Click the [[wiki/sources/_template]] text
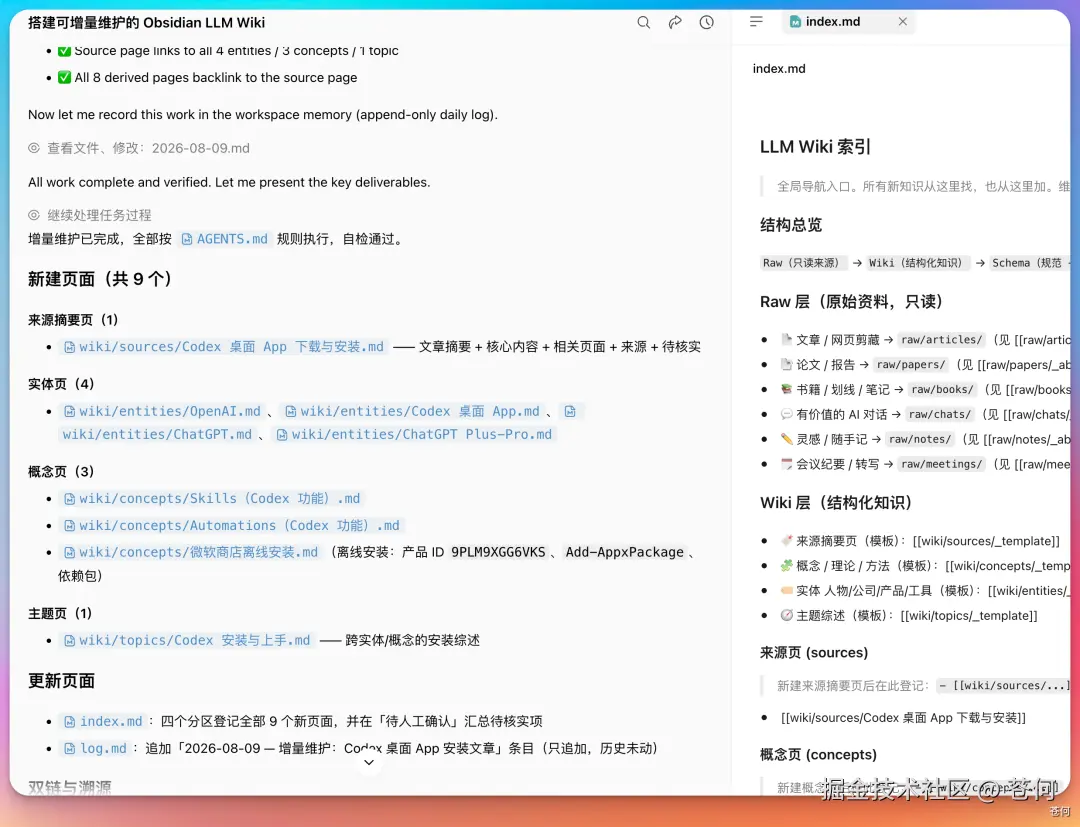Image resolution: width=1080 pixels, height=827 pixels. [986, 541]
